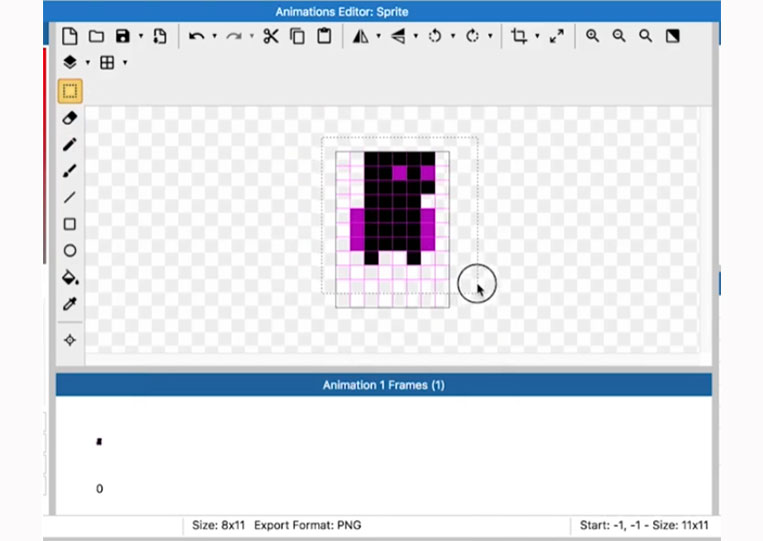Save the sprite with the floppy icon

pyautogui.click(x=123, y=36)
